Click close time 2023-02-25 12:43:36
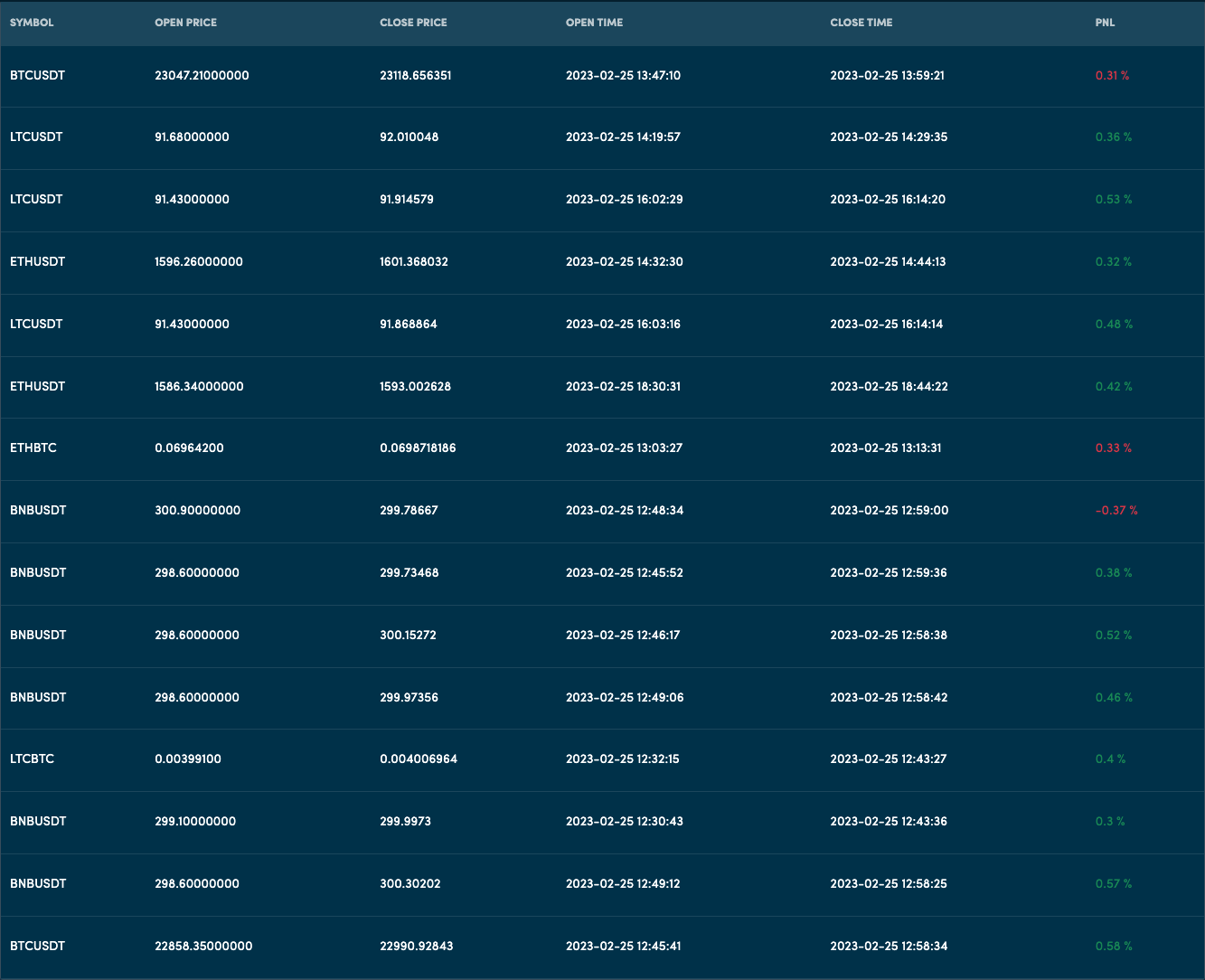This screenshot has height=980, width=1205. (889, 821)
